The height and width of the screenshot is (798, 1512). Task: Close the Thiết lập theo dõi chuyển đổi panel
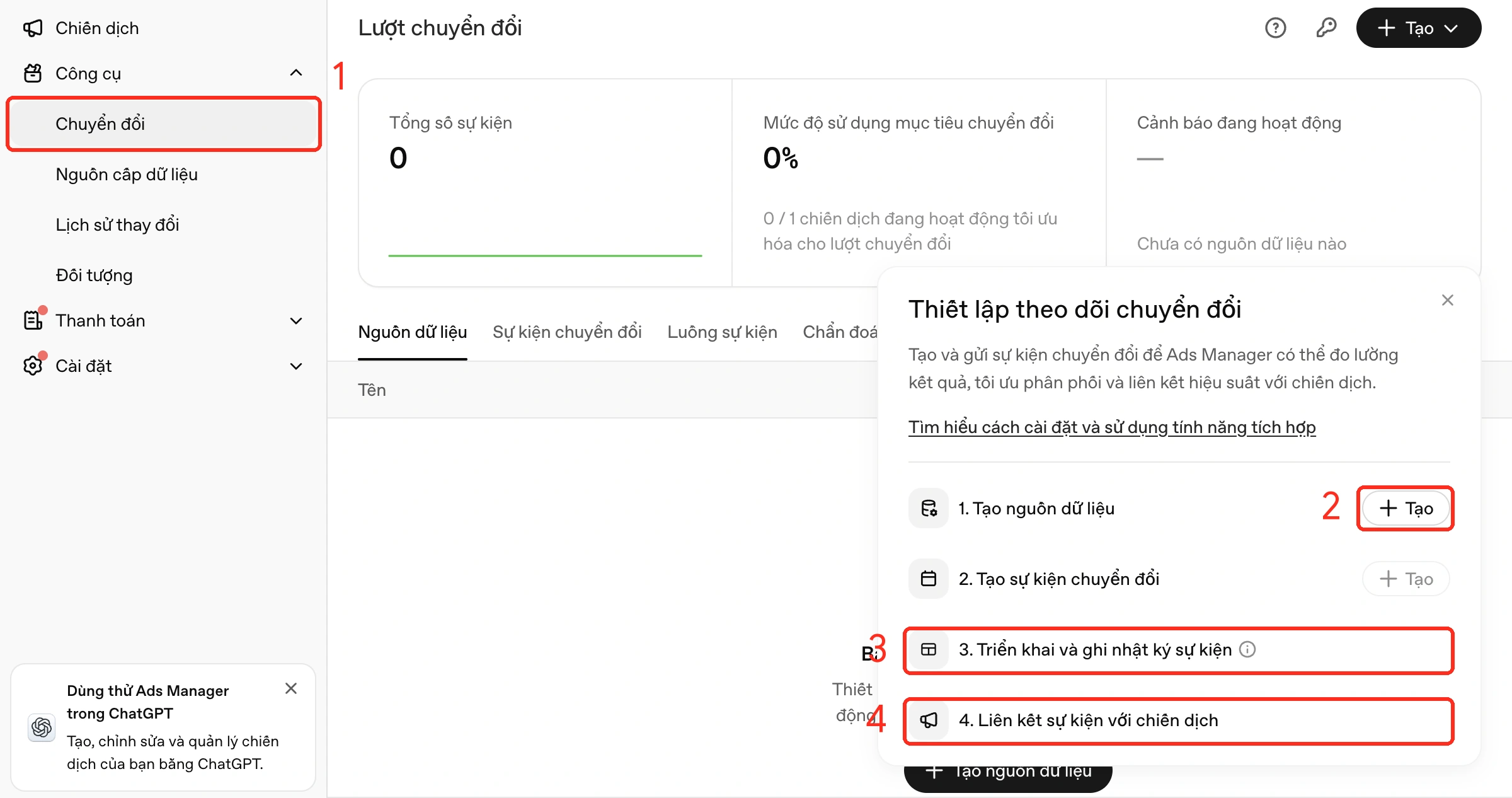tap(1448, 300)
